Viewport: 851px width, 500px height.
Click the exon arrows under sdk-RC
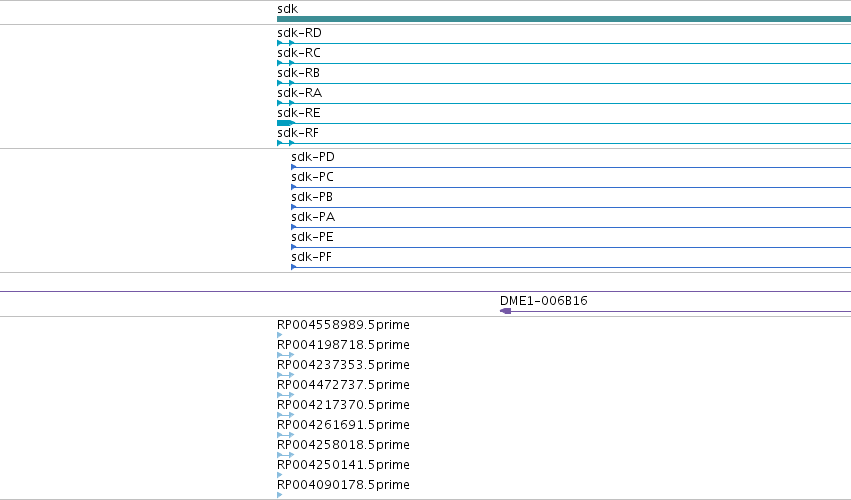pos(285,63)
